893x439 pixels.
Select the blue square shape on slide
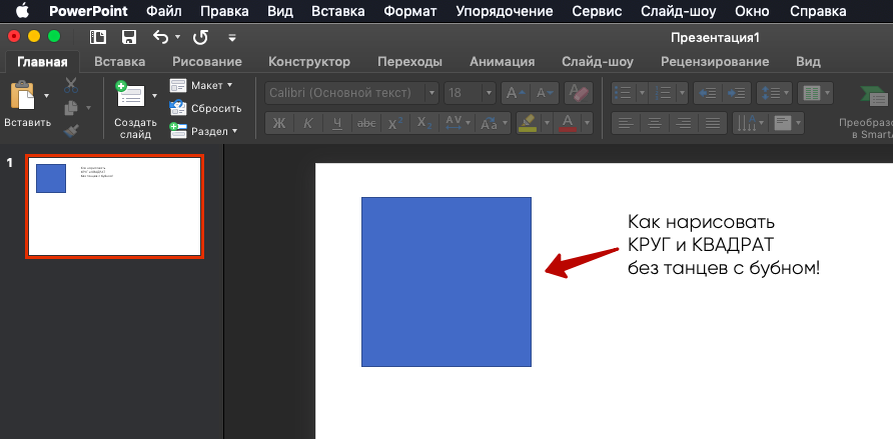point(446,282)
